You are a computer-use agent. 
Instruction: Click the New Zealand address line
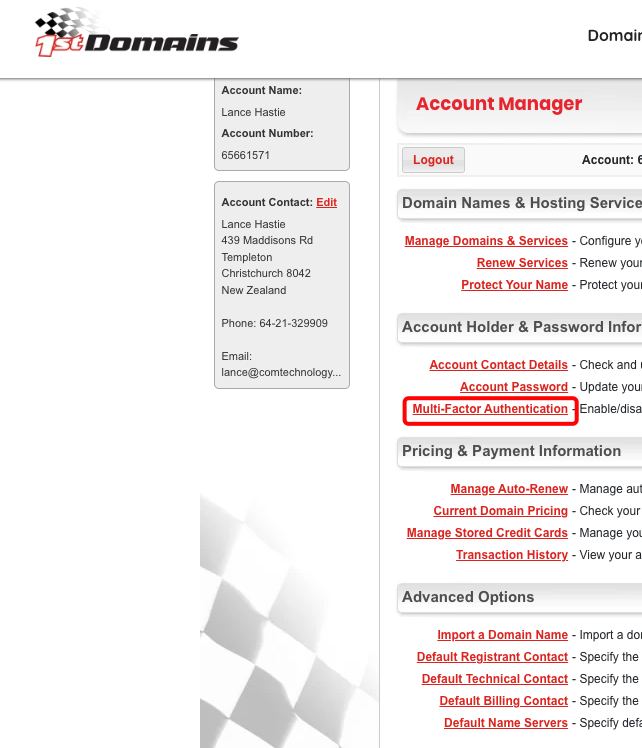coord(254,290)
